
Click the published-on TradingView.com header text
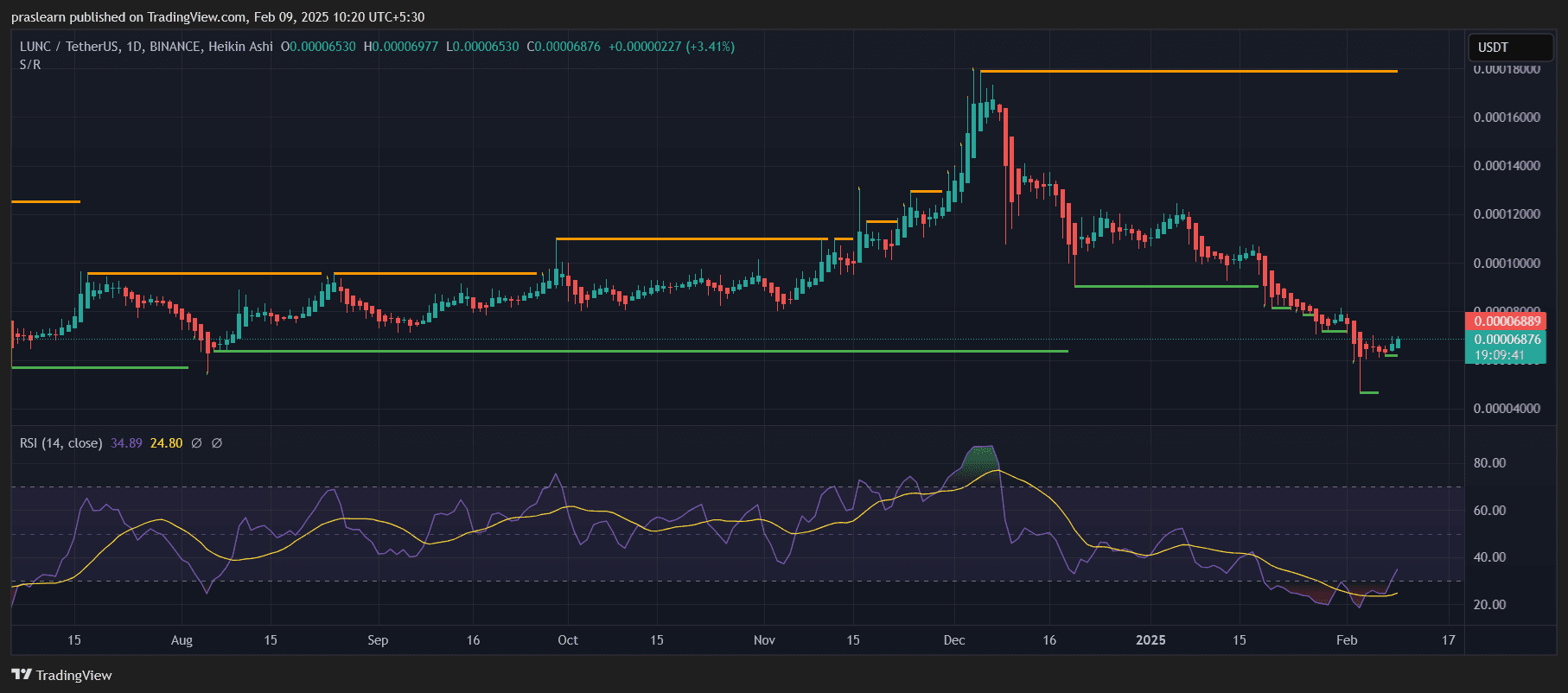[x=218, y=17]
